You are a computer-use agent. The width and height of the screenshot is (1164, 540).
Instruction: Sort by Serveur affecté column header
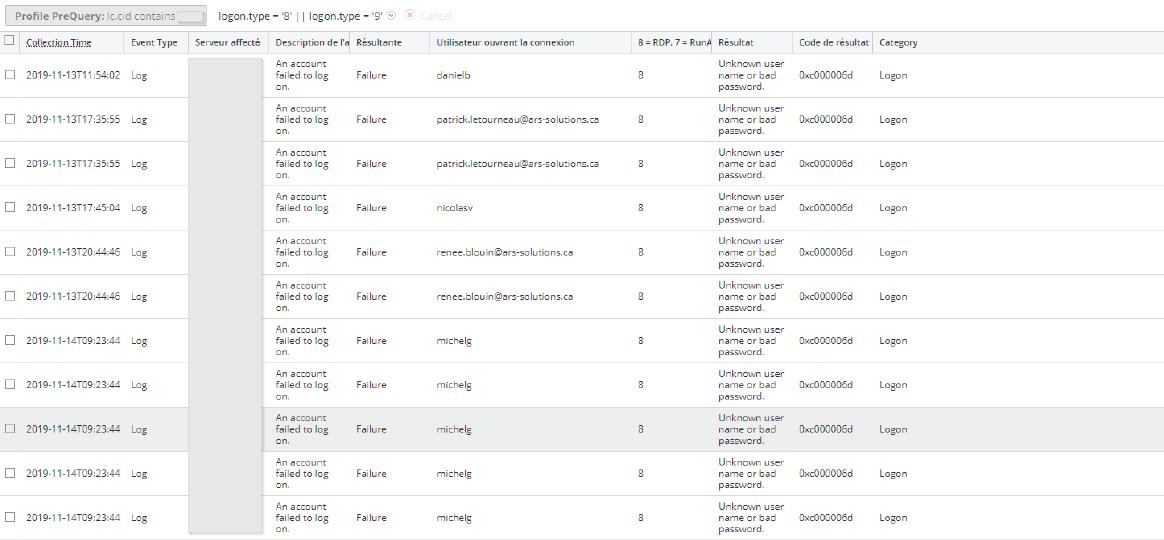(227, 43)
